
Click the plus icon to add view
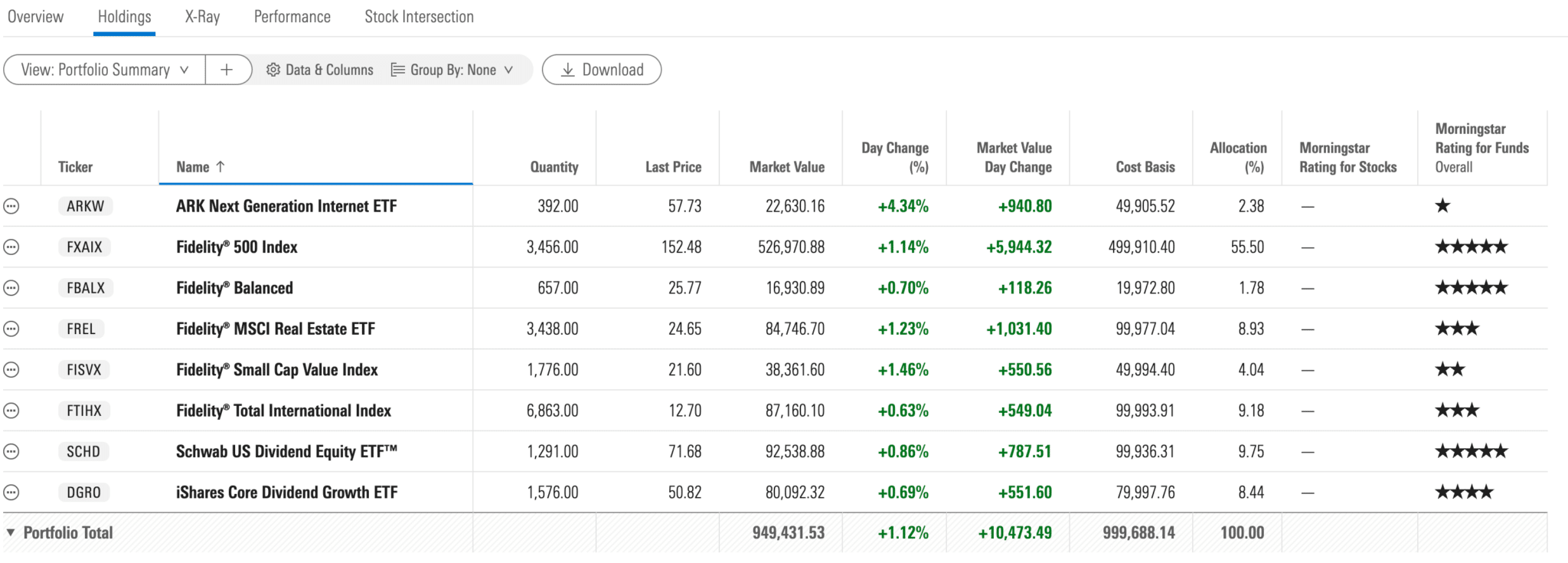click(x=227, y=70)
